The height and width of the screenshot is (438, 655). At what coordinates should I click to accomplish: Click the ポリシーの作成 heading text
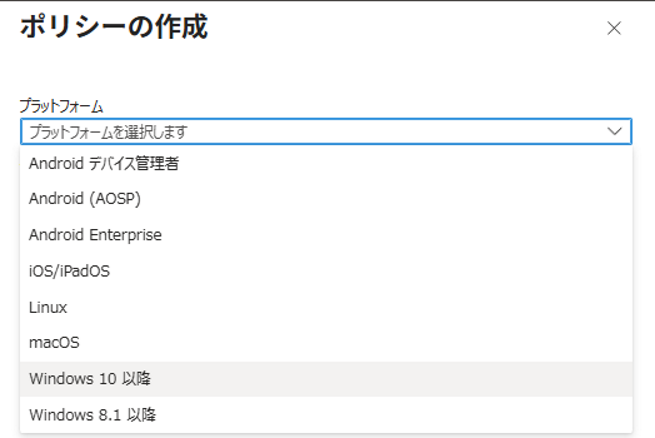point(114,27)
